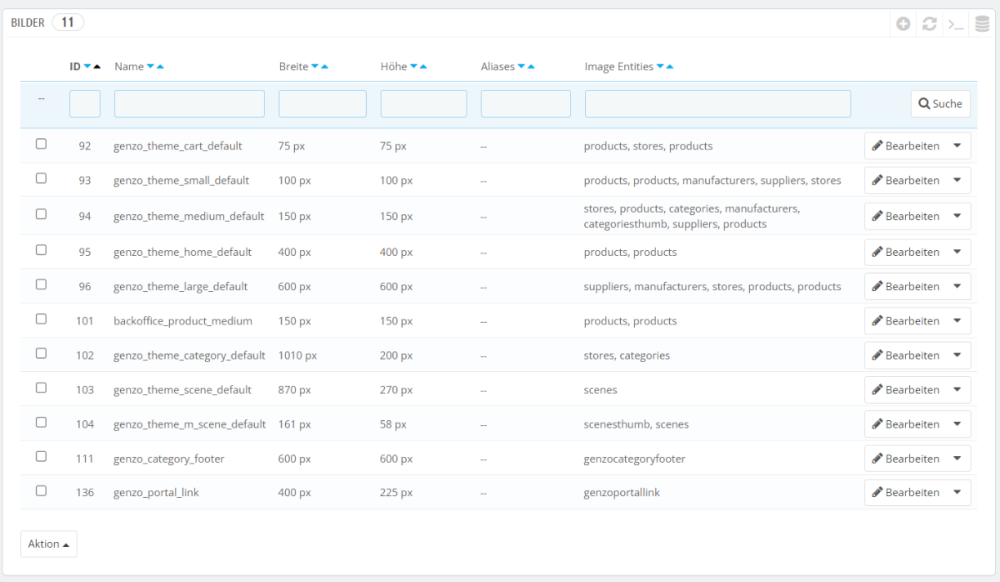Image resolution: width=1000 pixels, height=582 pixels.
Task: Open the SQL query terminal icon
Action: point(956,24)
